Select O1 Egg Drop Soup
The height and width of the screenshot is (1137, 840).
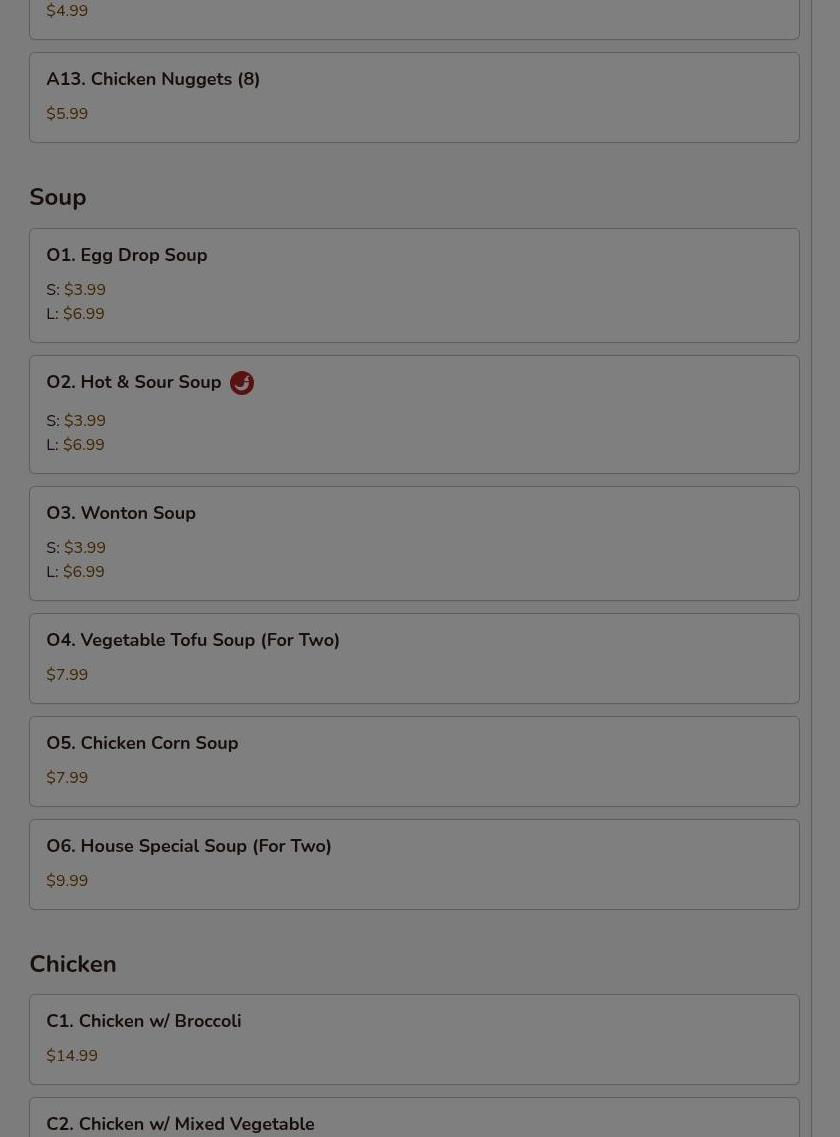tap(127, 256)
